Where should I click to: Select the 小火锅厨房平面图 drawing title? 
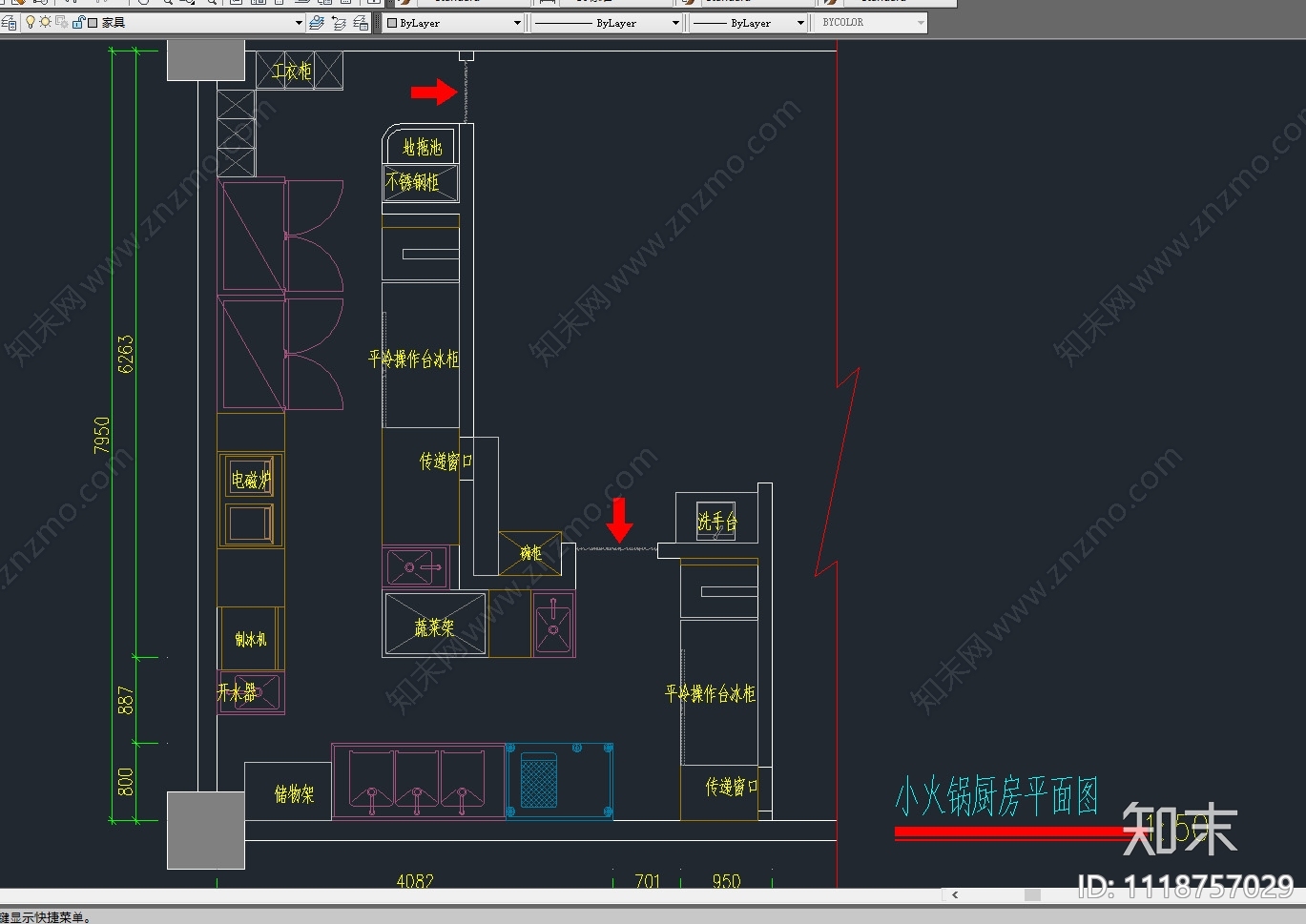click(x=997, y=796)
